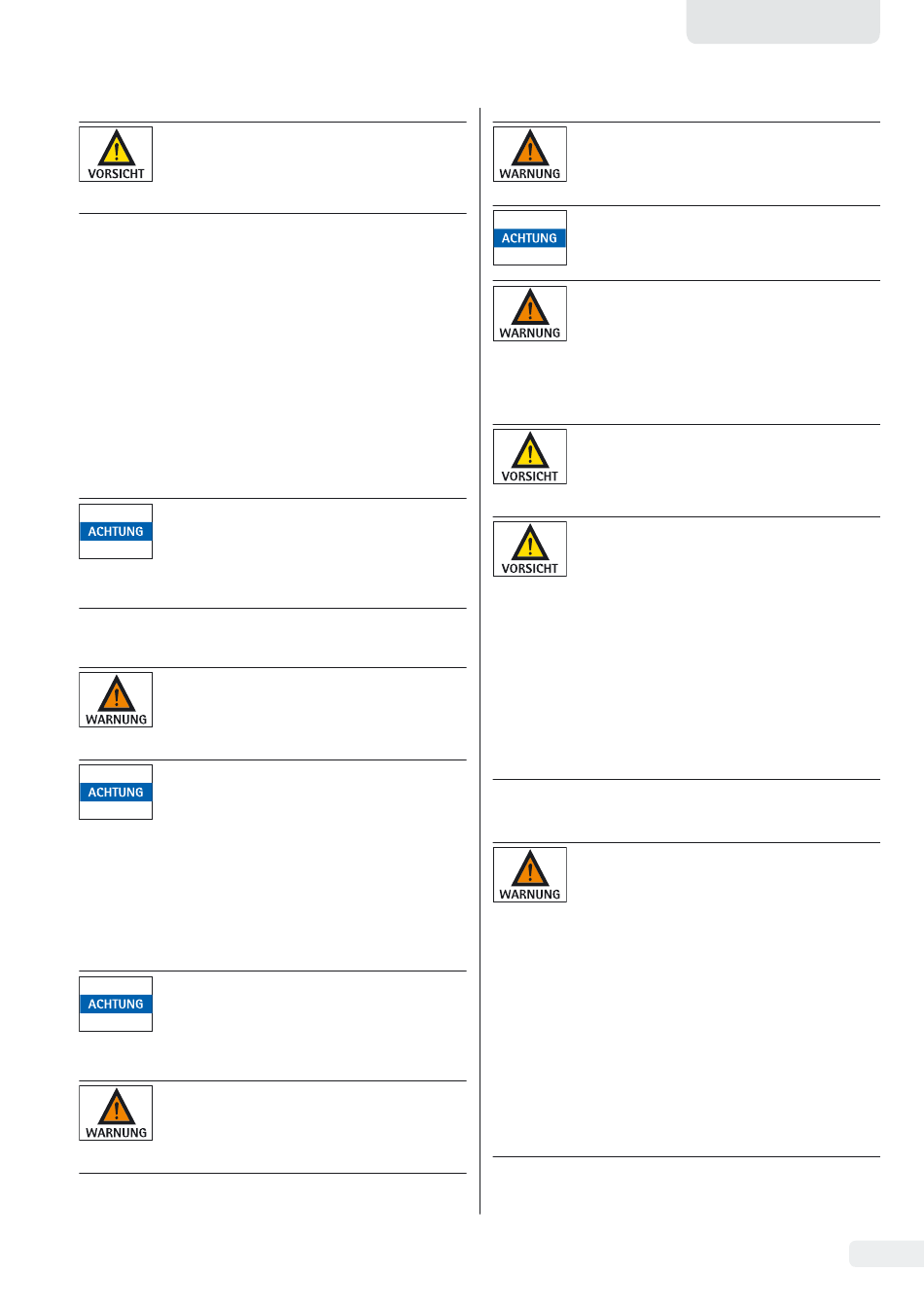924x1307 pixels.
Task: Click the white area below the right-column ACHTUNG bar
Action: pos(530,256)
